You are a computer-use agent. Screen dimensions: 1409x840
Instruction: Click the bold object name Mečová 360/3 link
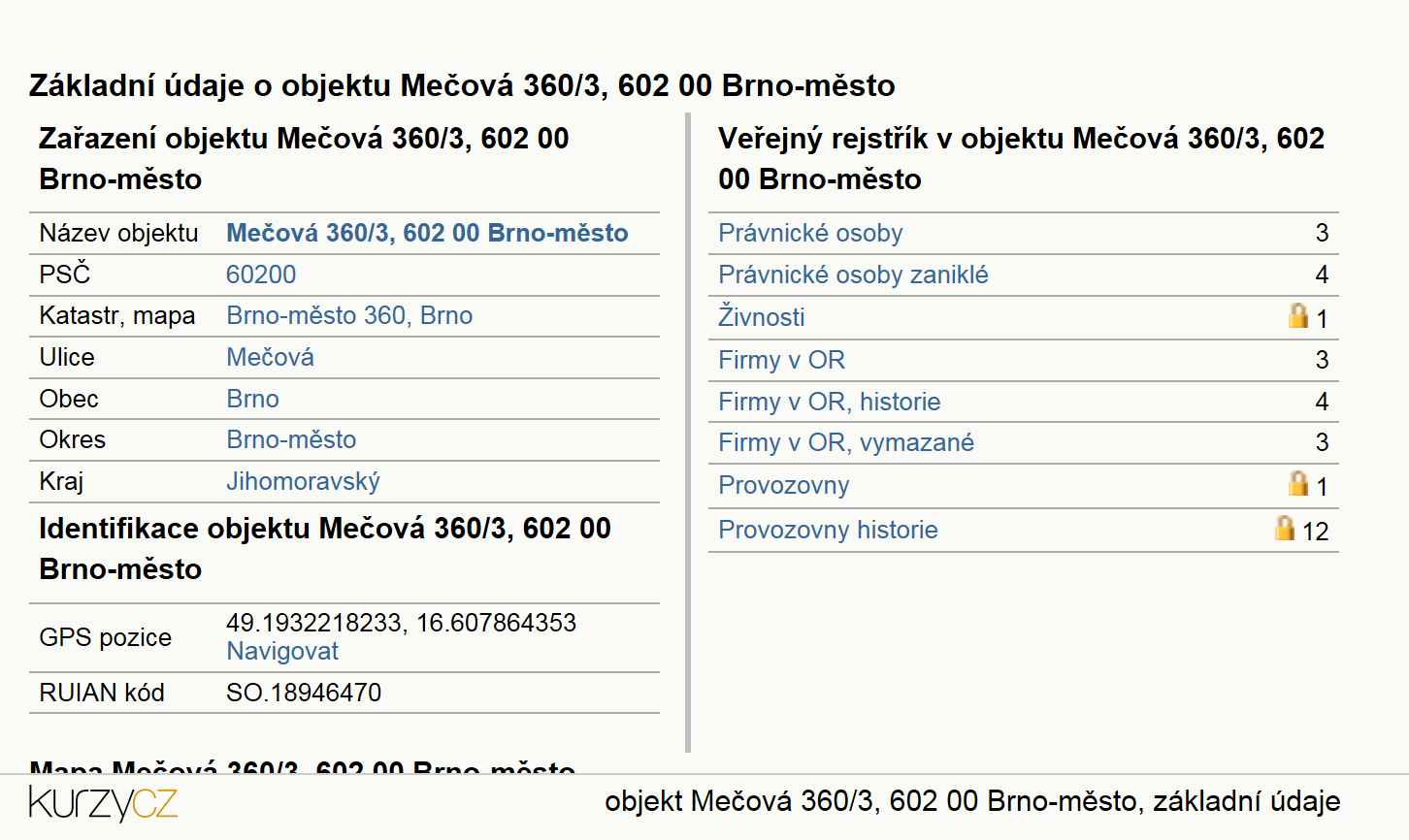tap(427, 233)
